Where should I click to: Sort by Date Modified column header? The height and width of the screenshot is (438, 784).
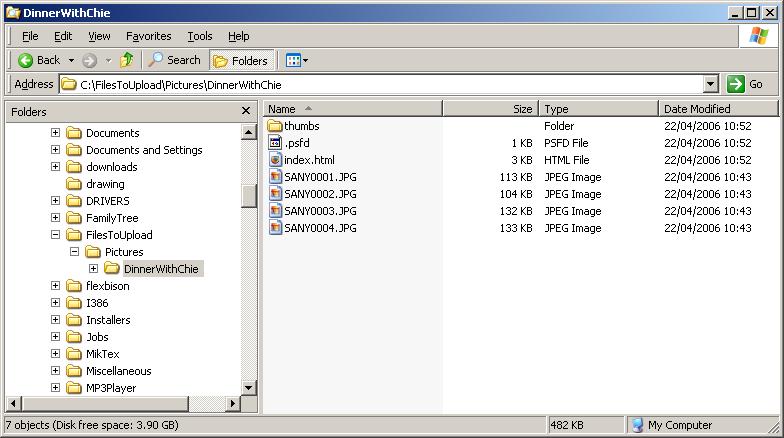tap(718, 108)
